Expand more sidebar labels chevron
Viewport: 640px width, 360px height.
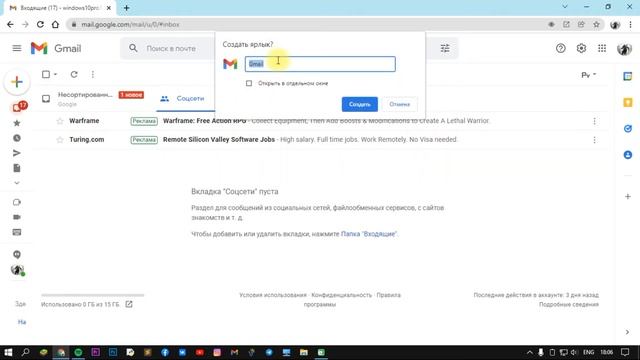(x=17, y=183)
